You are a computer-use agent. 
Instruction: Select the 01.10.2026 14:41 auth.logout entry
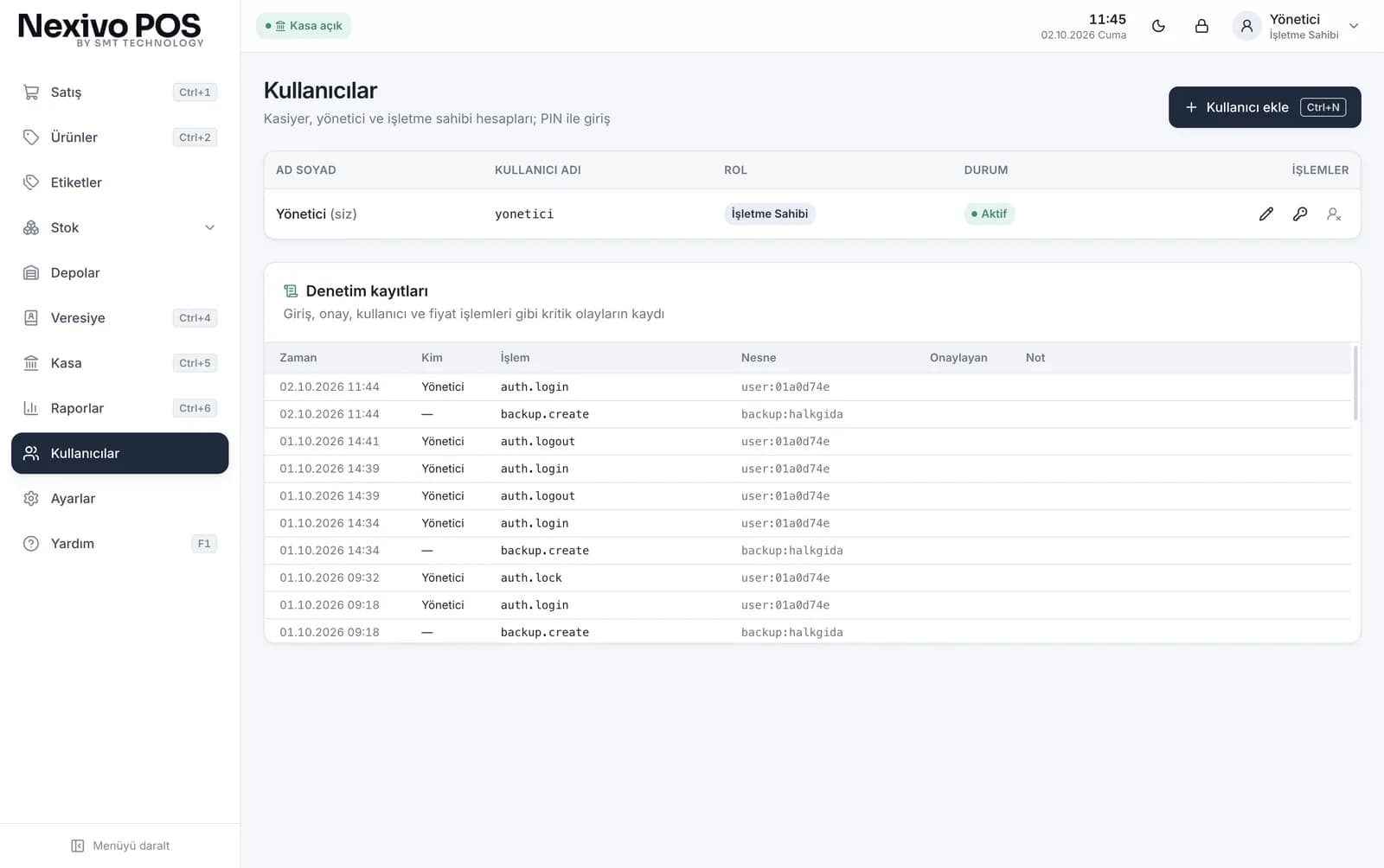(807, 441)
